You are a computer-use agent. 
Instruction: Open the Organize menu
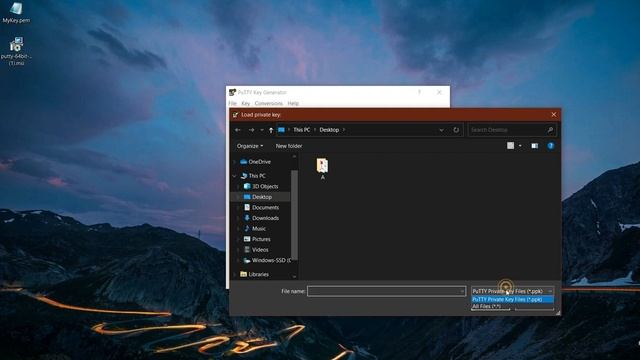click(250, 146)
